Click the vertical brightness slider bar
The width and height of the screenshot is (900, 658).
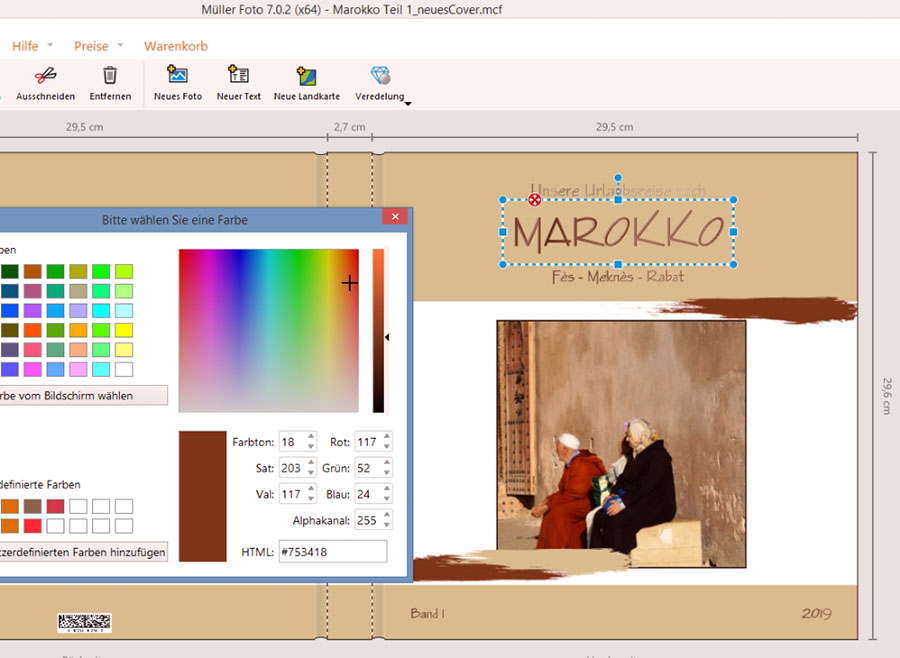click(x=379, y=330)
